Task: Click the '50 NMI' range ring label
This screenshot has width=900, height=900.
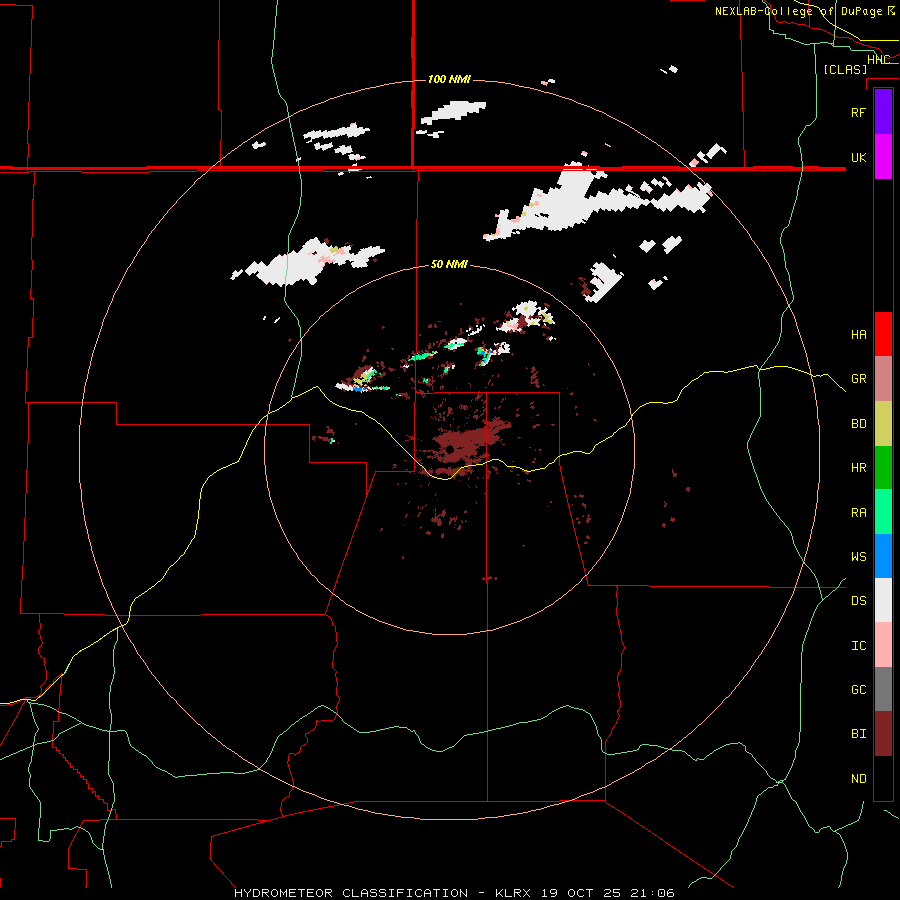Action: coord(449,264)
